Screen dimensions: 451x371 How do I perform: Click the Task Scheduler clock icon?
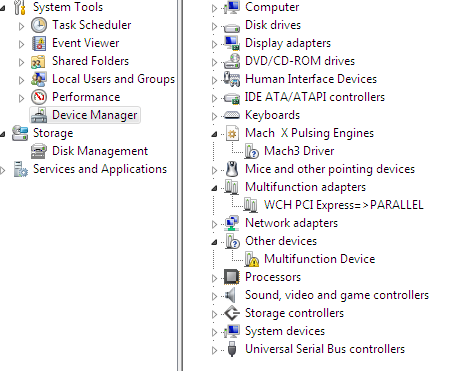(39, 25)
